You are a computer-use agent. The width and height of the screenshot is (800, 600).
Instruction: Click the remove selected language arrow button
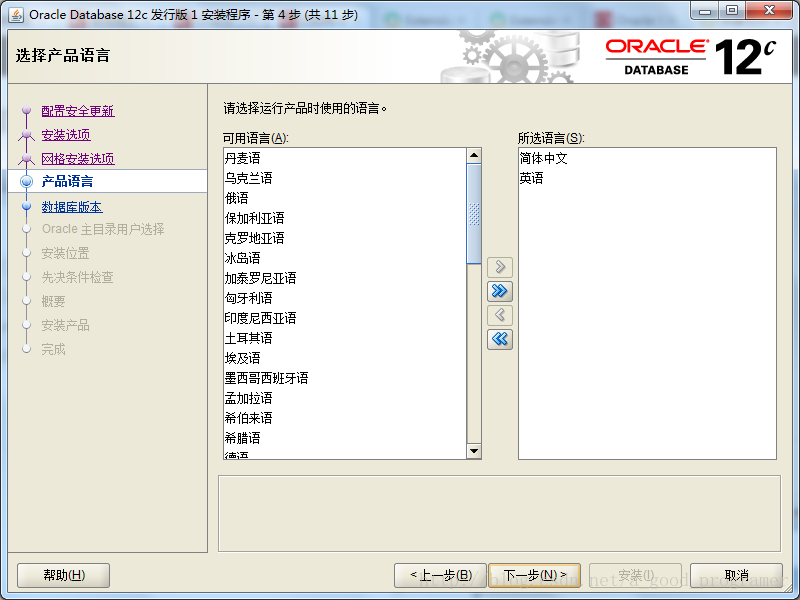pyautogui.click(x=499, y=315)
